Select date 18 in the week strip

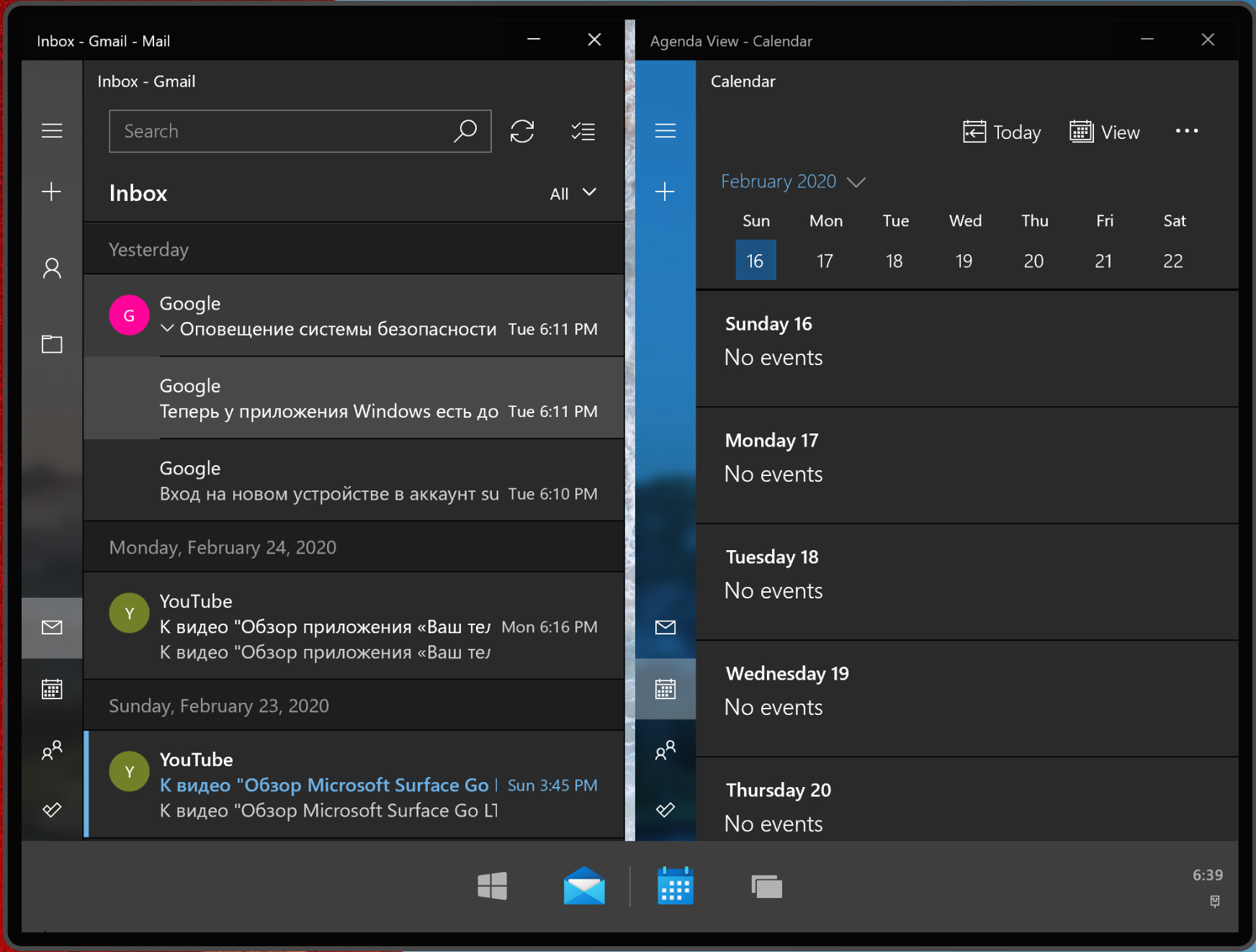click(894, 260)
